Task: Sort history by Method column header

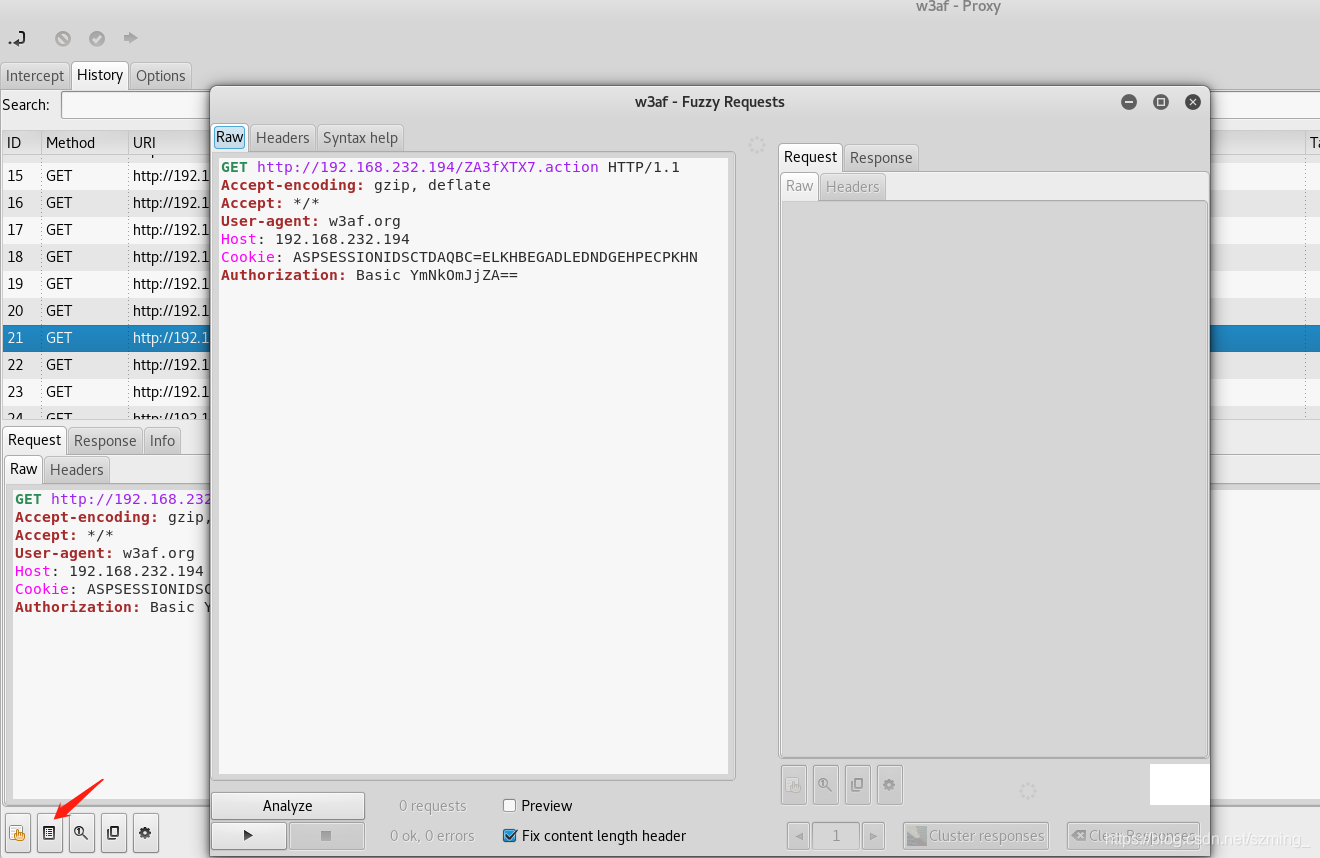Action: (83, 143)
